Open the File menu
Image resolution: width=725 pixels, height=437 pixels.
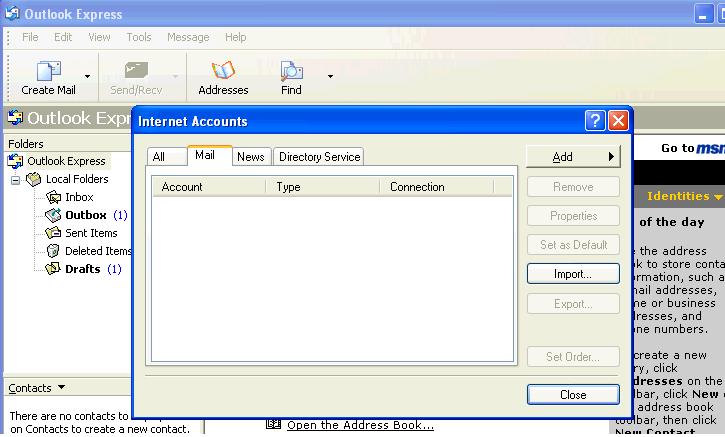[30, 37]
